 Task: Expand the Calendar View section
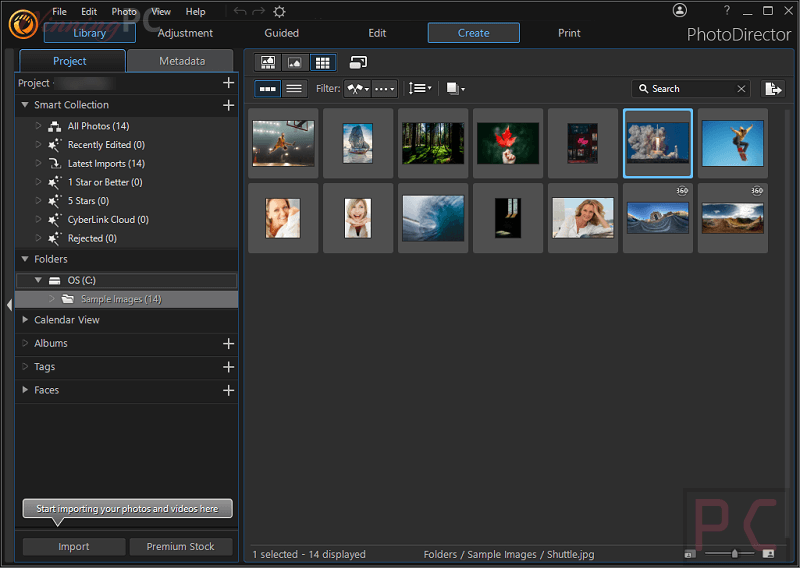tap(24, 319)
